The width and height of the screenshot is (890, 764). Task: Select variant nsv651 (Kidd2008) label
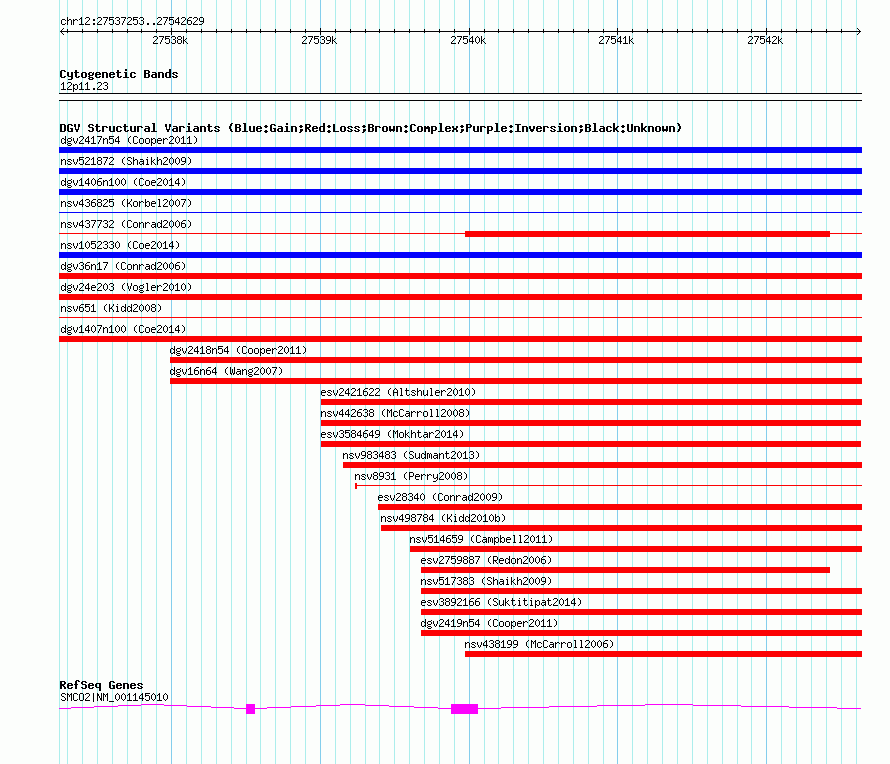tap(111, 308)
